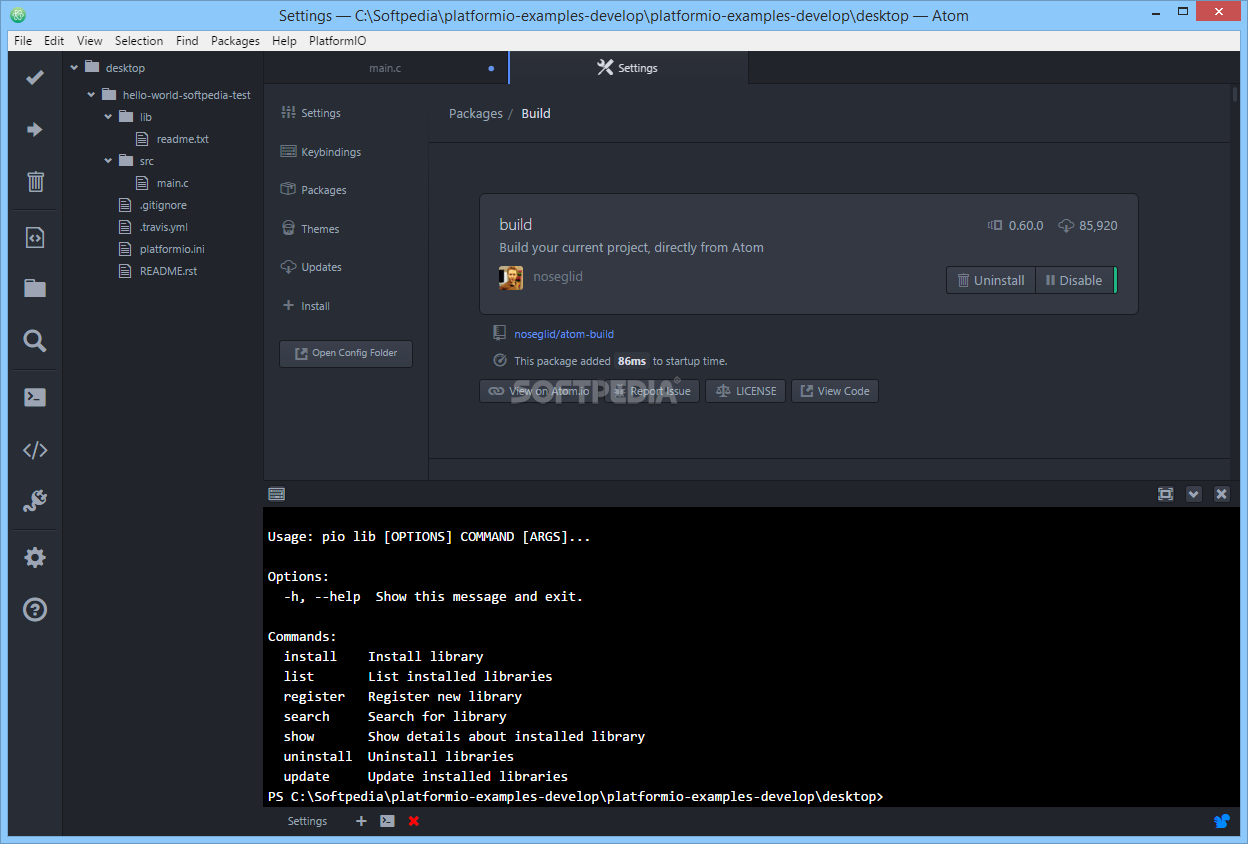The height and width of the screenshot is (844, 1248).
Task: Open the terminal icon in left toolbar
Action: pyautogui.click(x=35, y=397)
